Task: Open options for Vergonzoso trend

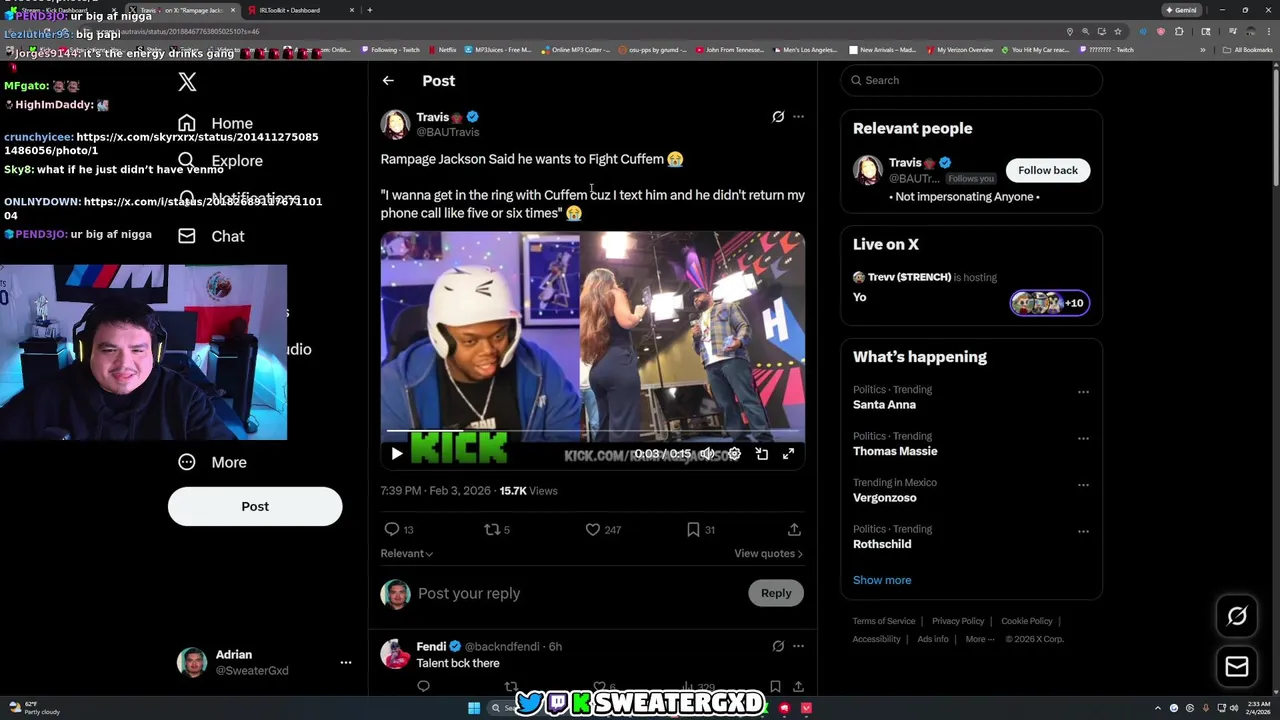Action: 1083,485
